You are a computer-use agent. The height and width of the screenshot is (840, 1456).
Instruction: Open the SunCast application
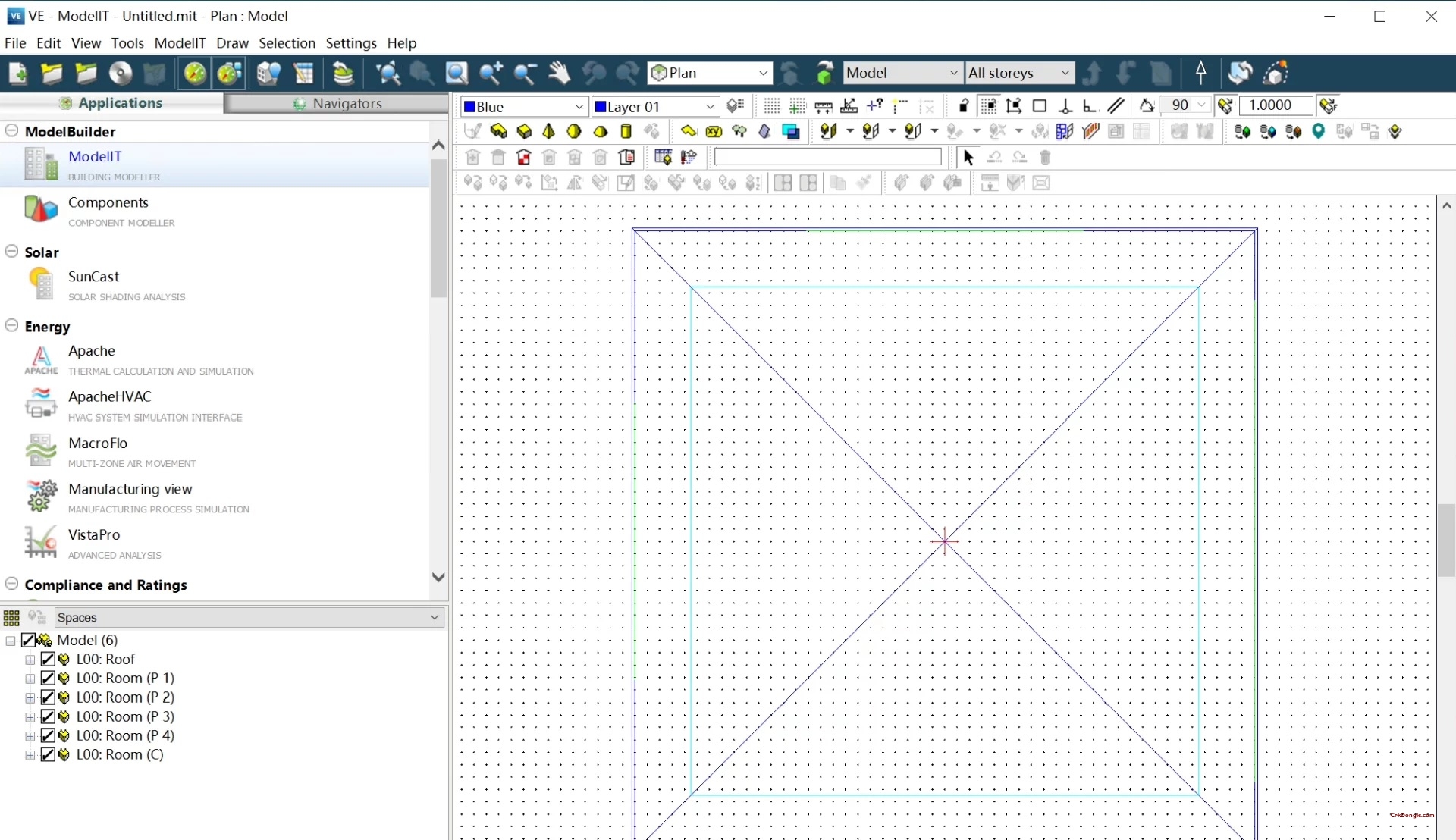93,277
